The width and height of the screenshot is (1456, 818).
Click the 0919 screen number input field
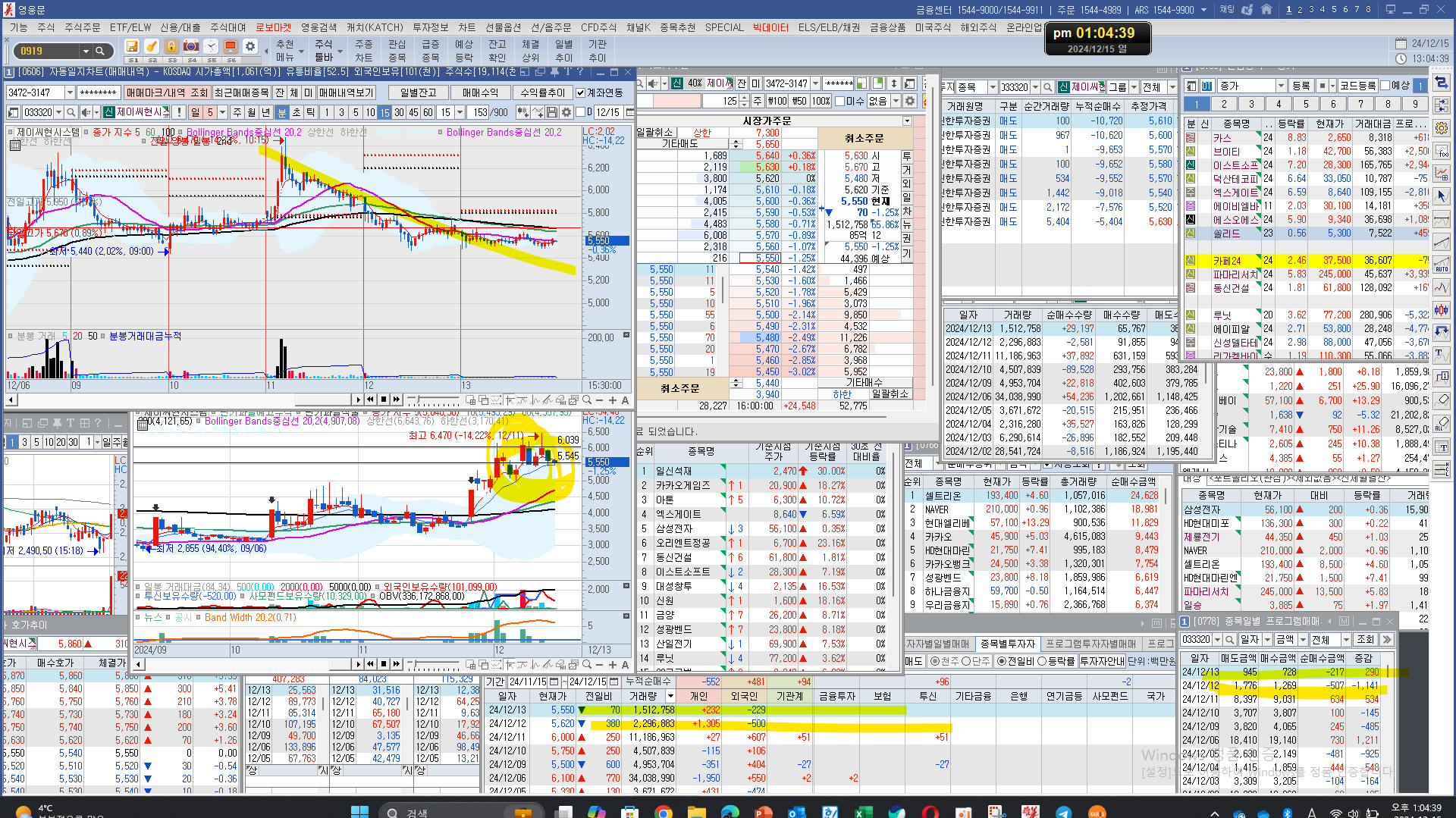47,51
